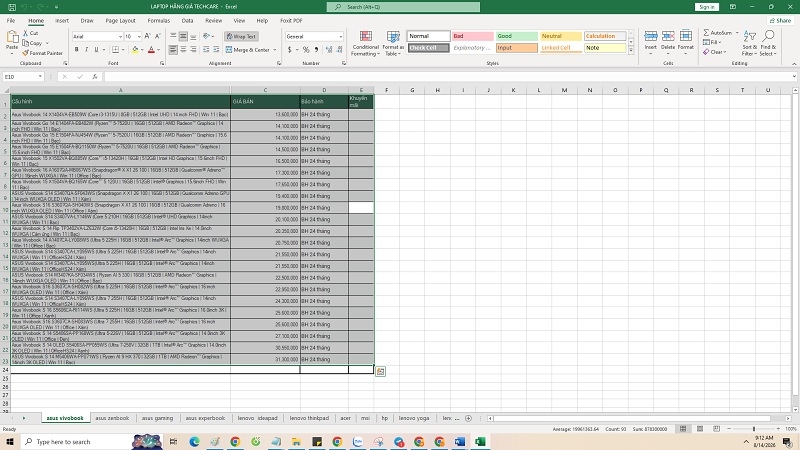
Task: Open Find & Select menu
Action: click(768, 43)
